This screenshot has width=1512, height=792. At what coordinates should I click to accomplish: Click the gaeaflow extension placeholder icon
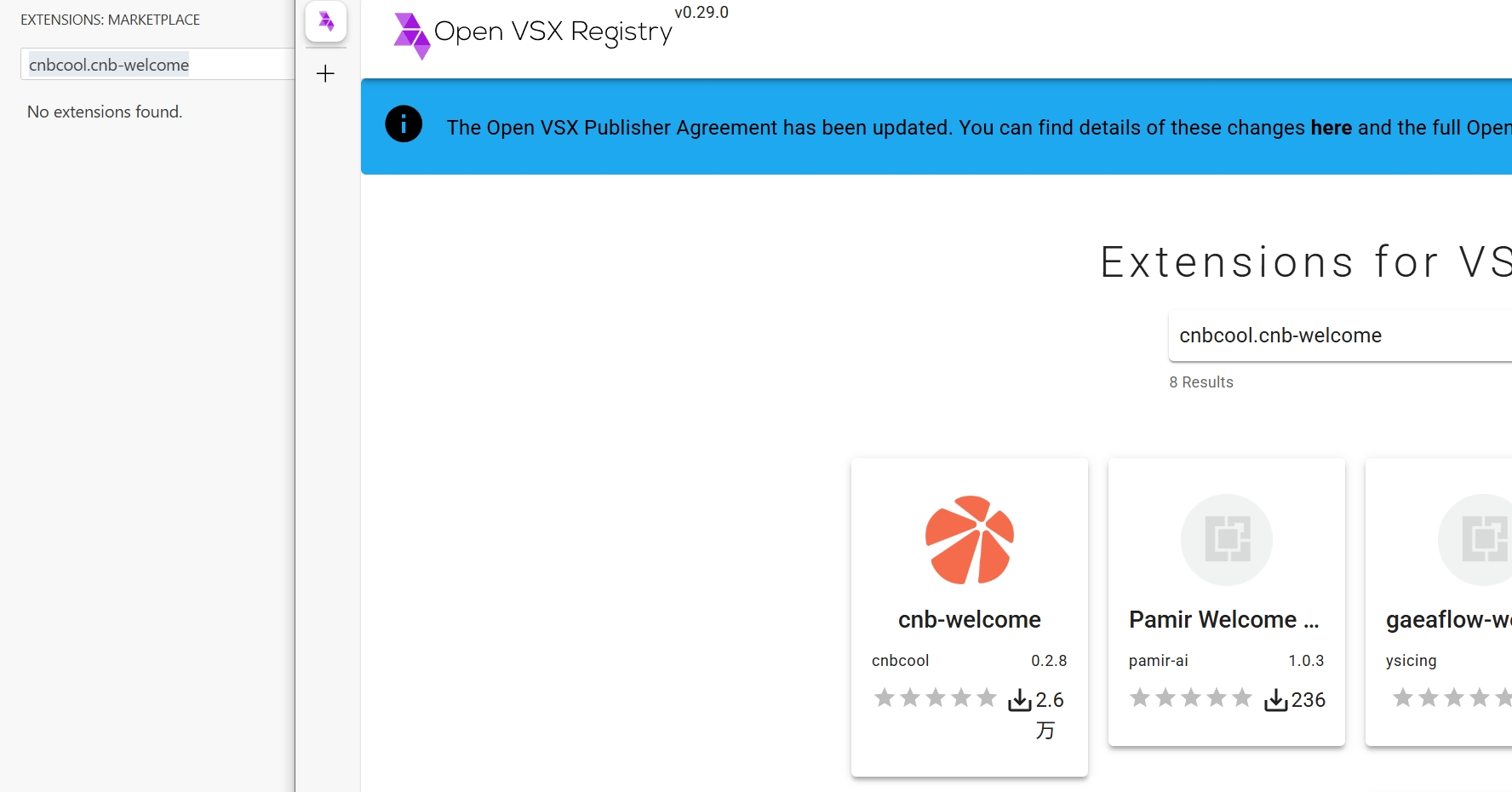click(1475, 540)
